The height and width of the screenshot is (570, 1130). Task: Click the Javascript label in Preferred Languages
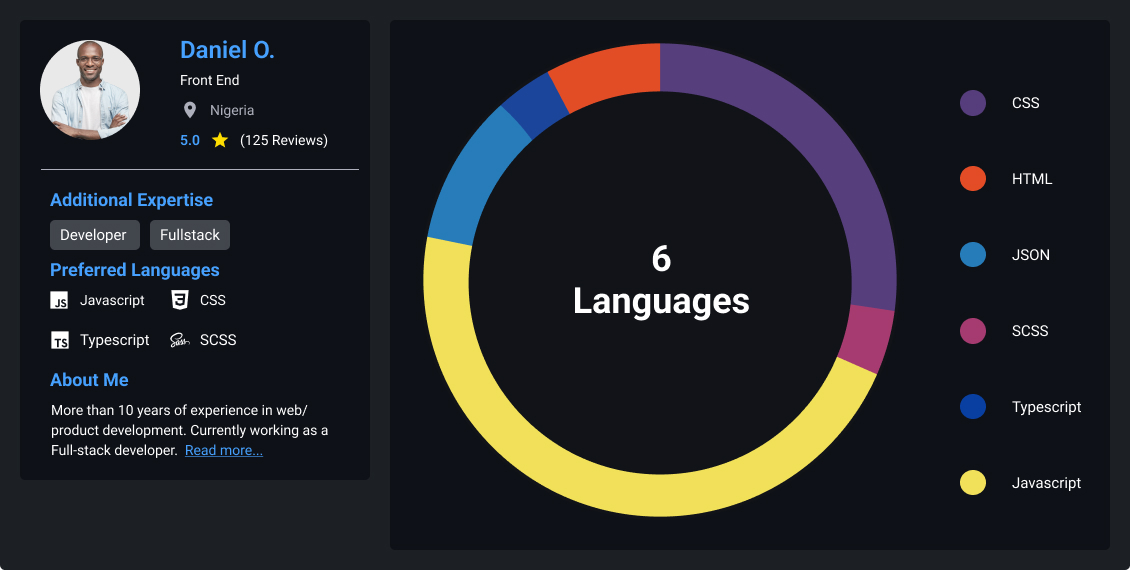click(112, 300)
